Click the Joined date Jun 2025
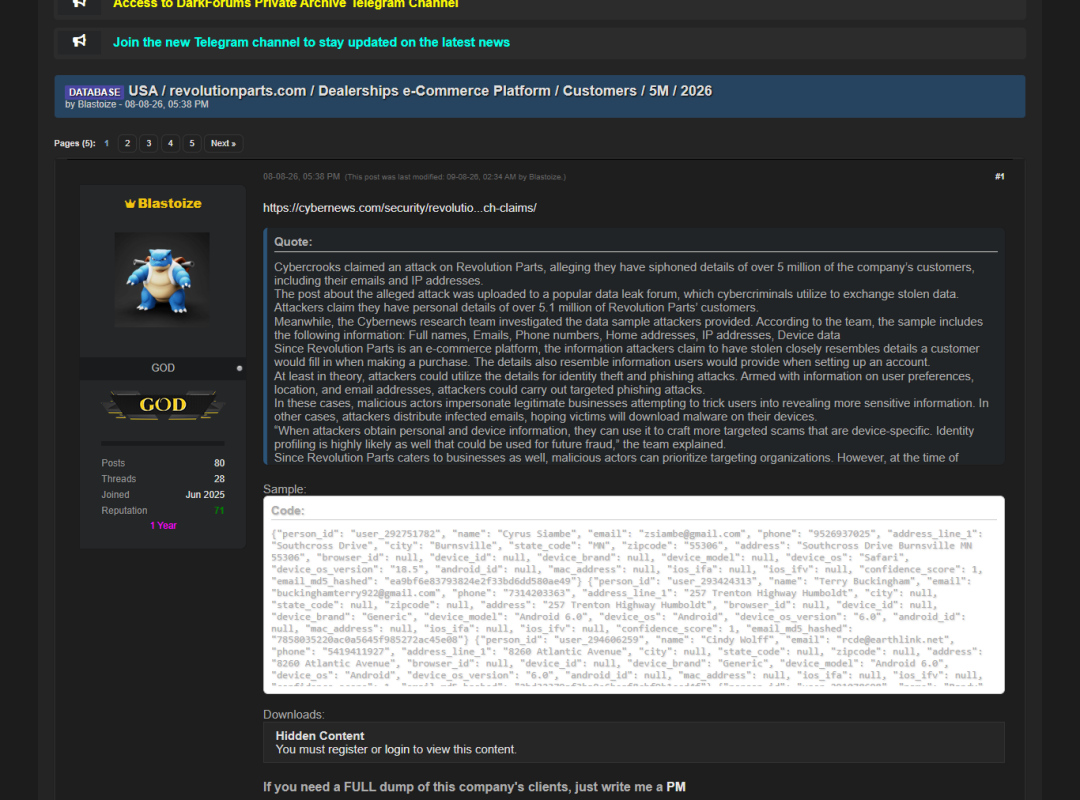 [205, 495]
